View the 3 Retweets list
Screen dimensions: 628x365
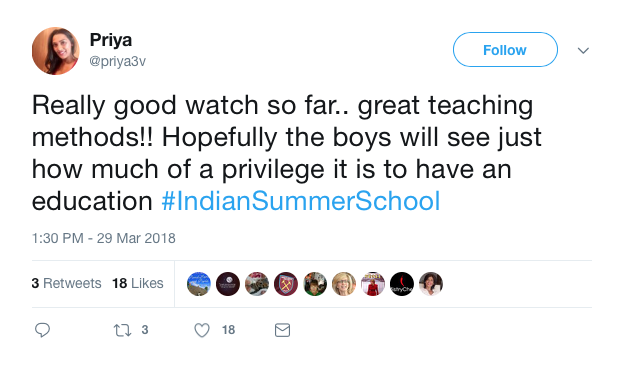(66, 283)
